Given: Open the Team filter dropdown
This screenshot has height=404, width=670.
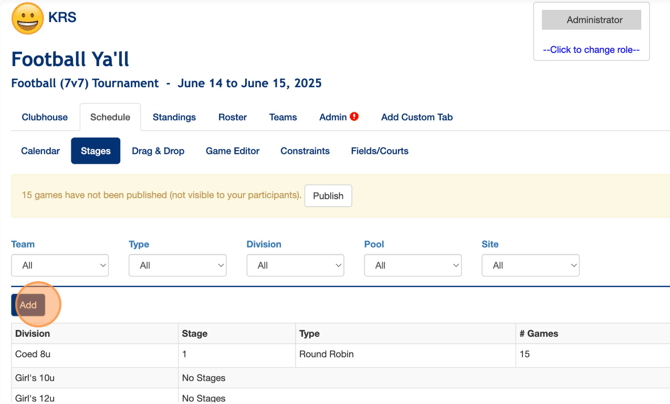Looking at the screenshot, I should point(60,265).
